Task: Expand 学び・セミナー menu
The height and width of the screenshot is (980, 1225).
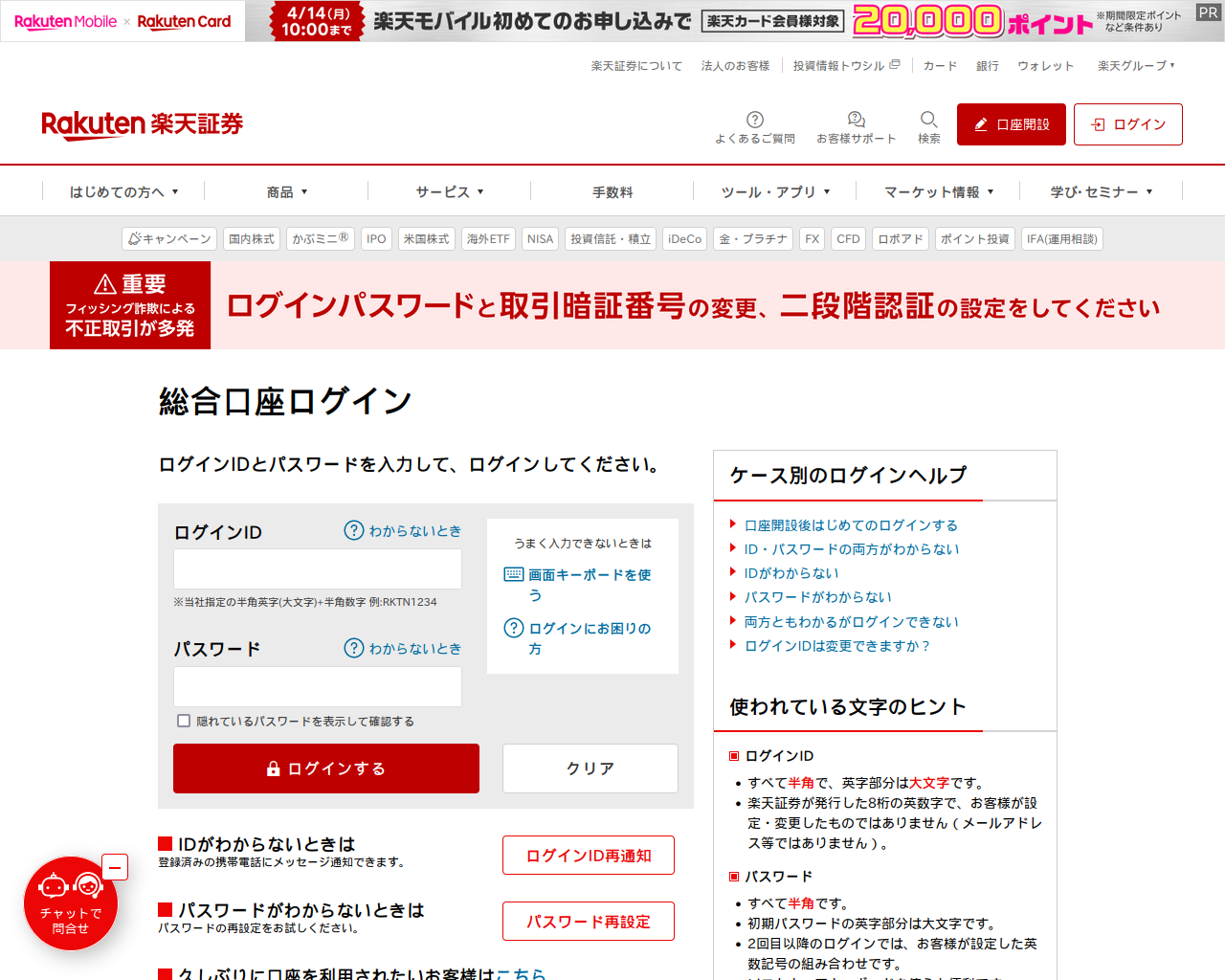Action: [x=1102, y=191]
